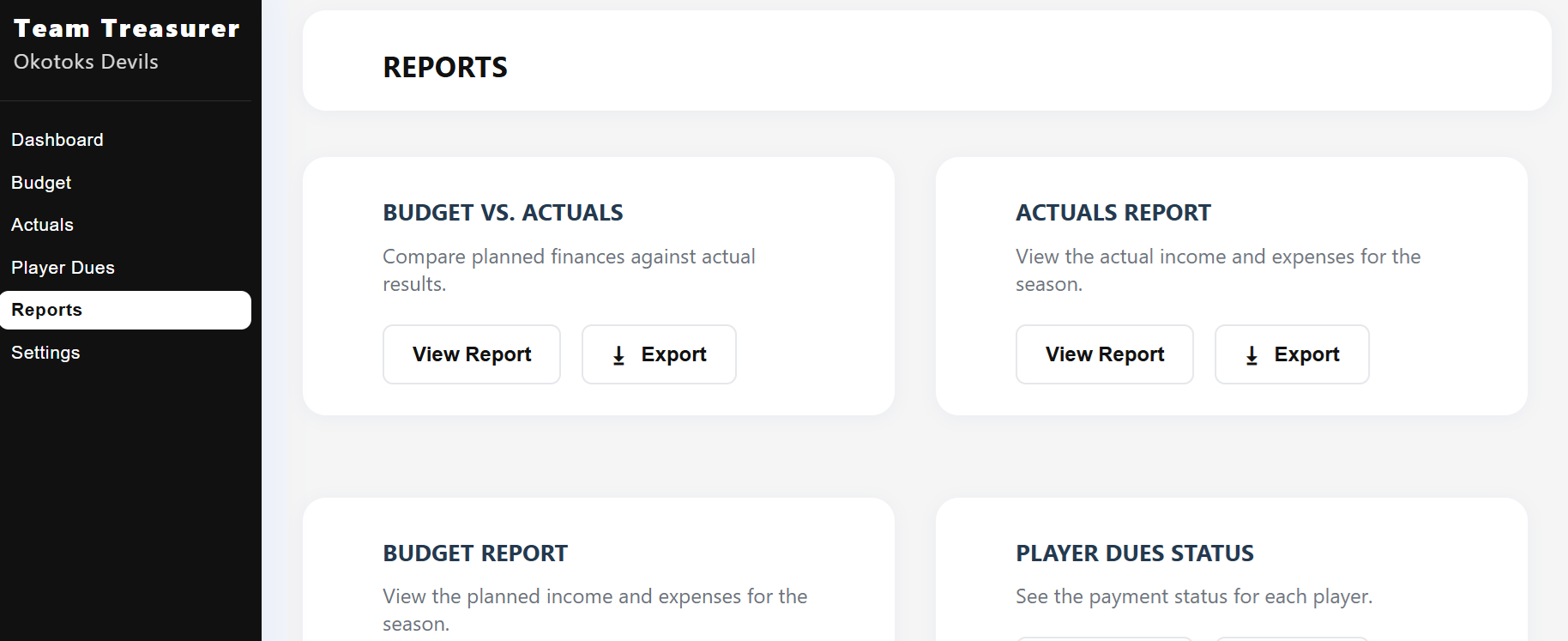1568x641 pixels.
Task: Go to the Actuals page
Action: 42,224
